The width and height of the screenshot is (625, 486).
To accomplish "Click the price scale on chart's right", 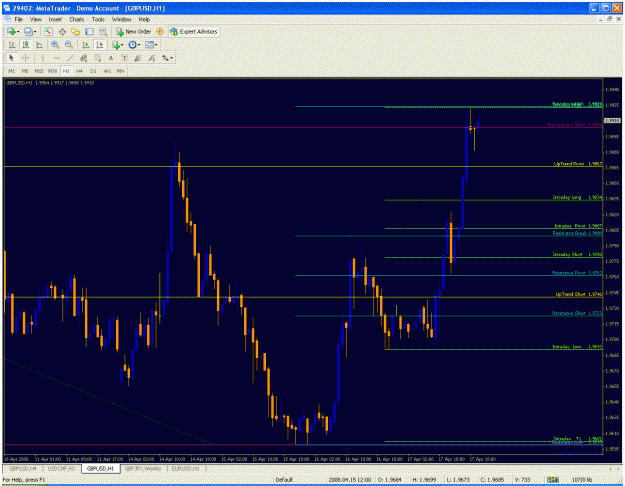I will [612, 266].
